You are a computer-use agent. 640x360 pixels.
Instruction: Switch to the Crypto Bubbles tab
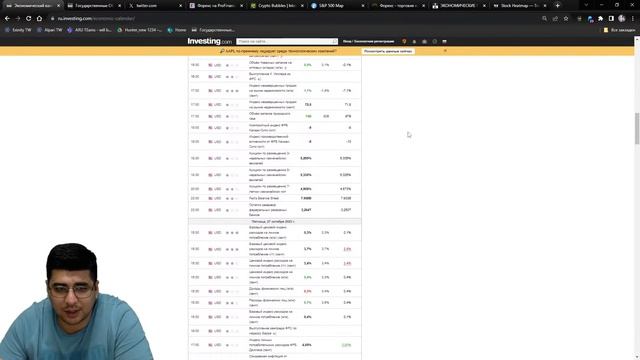point(277,6)
